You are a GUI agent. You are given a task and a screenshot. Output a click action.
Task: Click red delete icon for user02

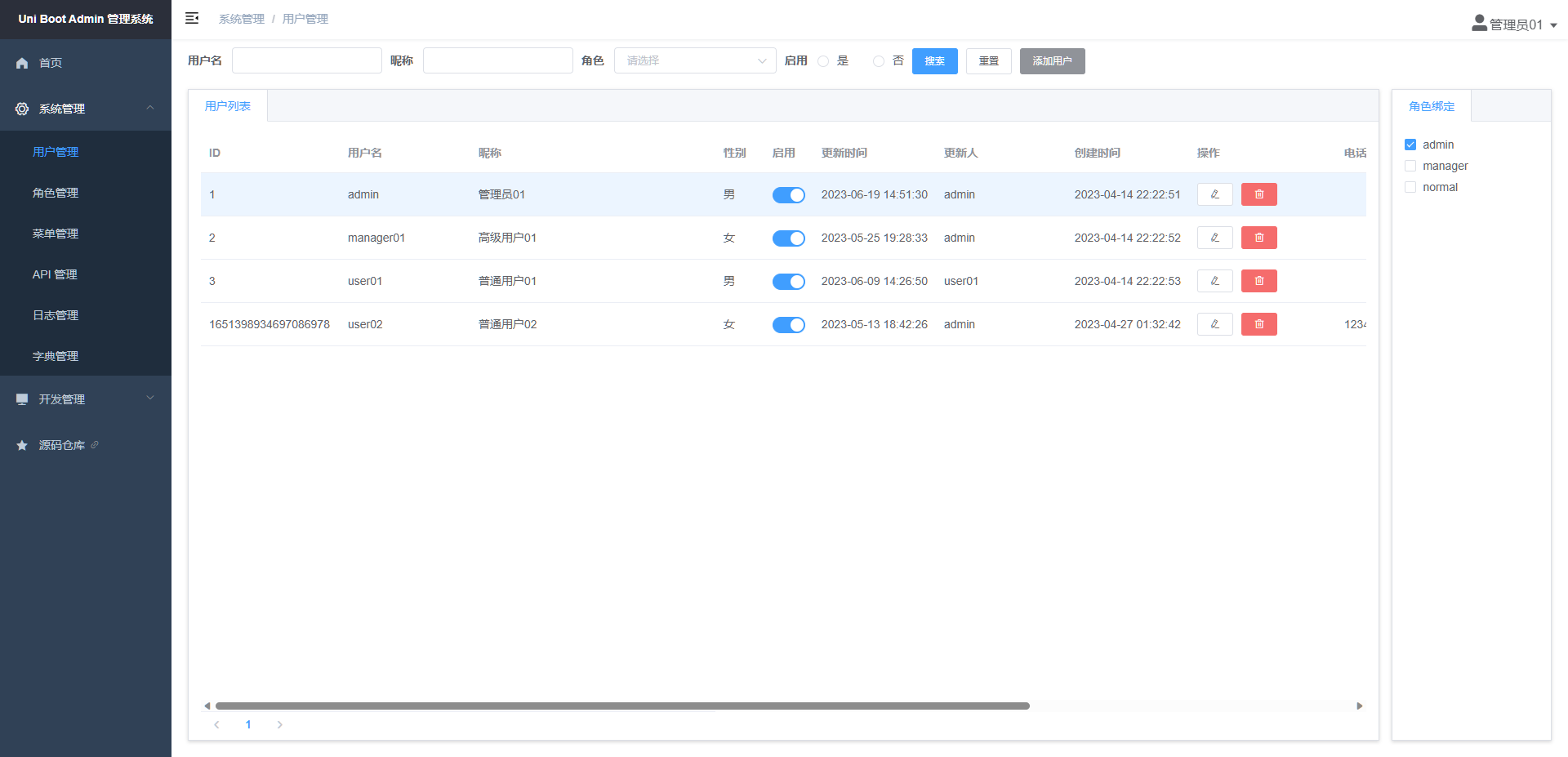1258,324
